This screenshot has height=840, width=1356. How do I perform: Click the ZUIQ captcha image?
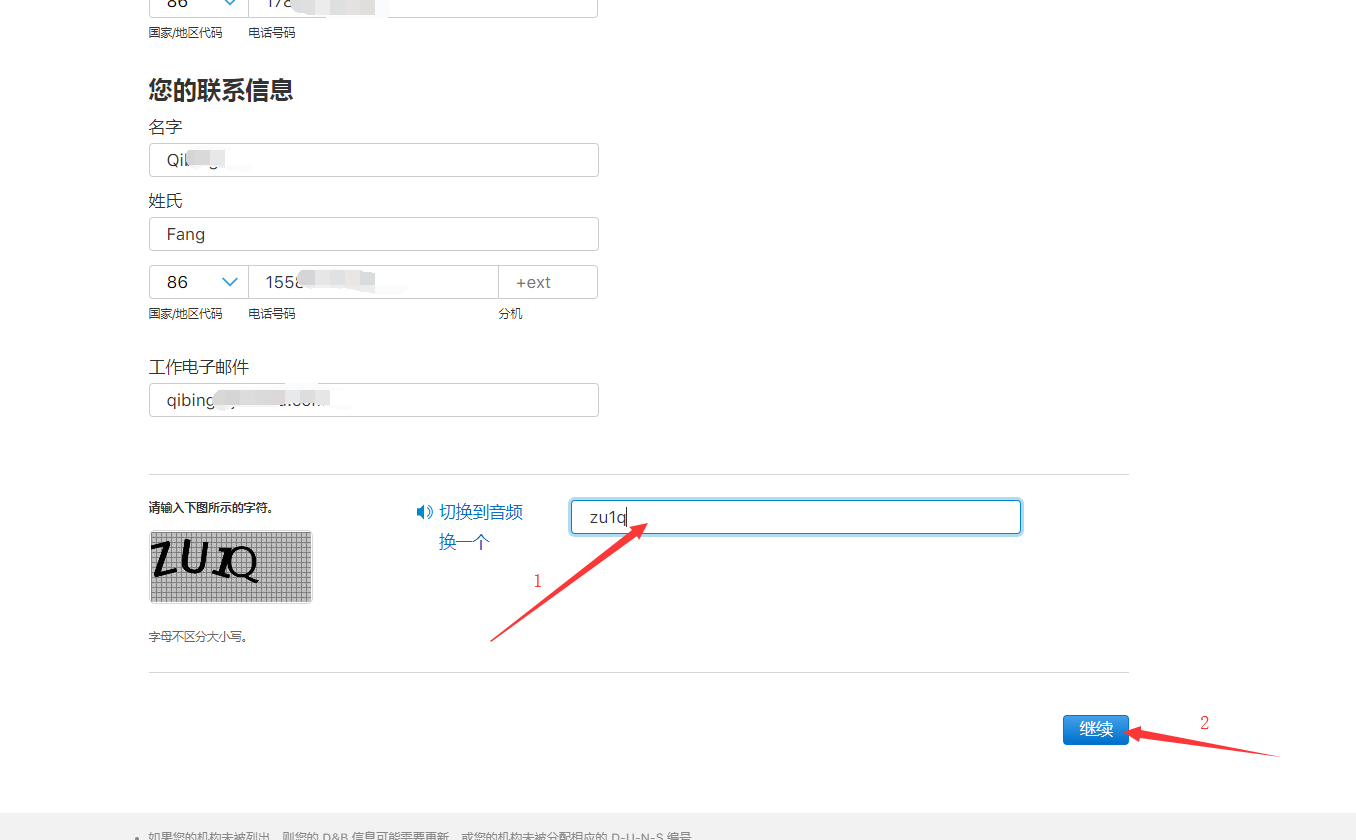(x=231, y=567)
